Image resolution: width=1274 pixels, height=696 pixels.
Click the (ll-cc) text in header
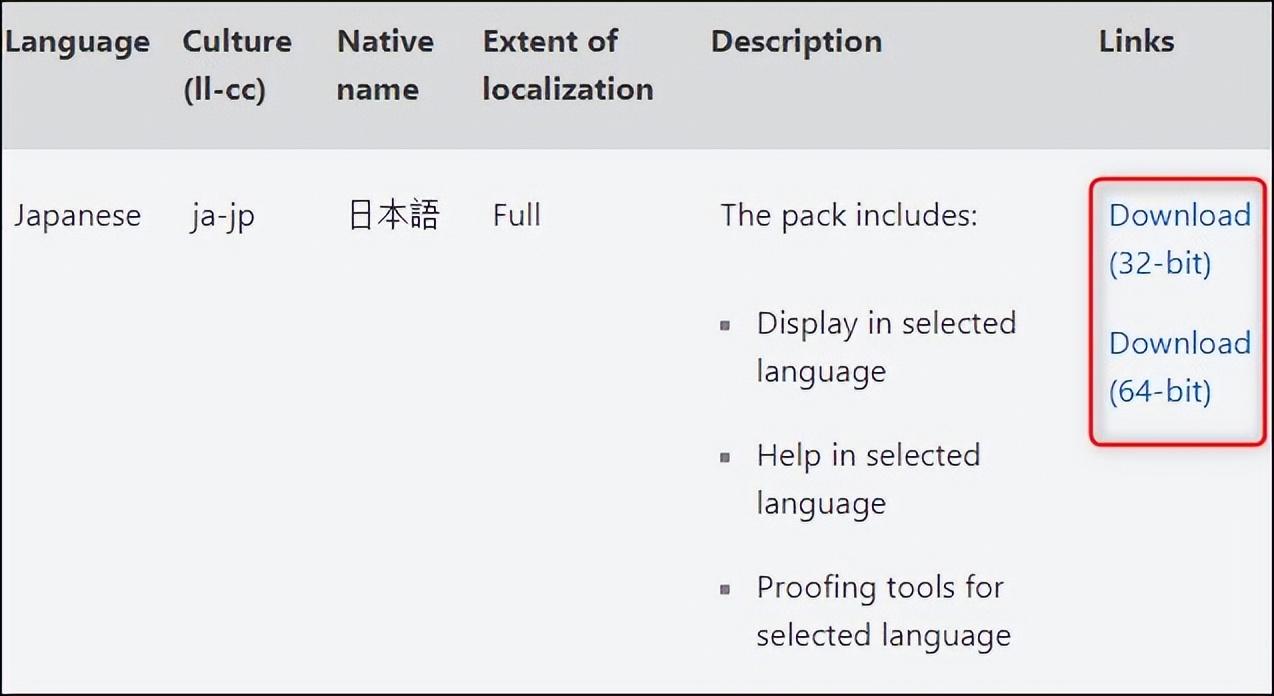point(224,90)
